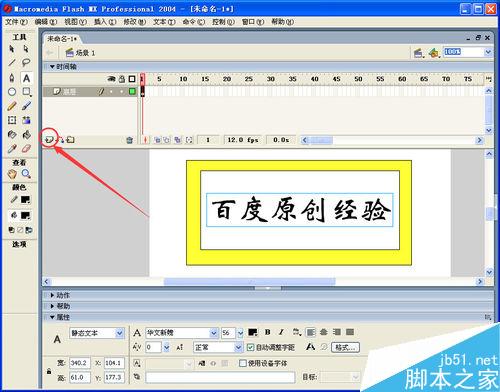Select the Line tool

click(x=12, y=62)
